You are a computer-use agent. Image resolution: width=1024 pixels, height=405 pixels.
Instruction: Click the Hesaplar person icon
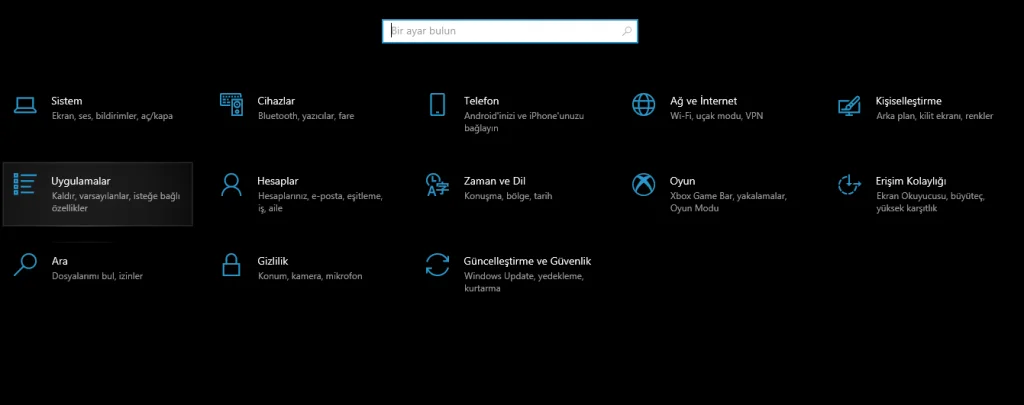click(x=231, y=184)
